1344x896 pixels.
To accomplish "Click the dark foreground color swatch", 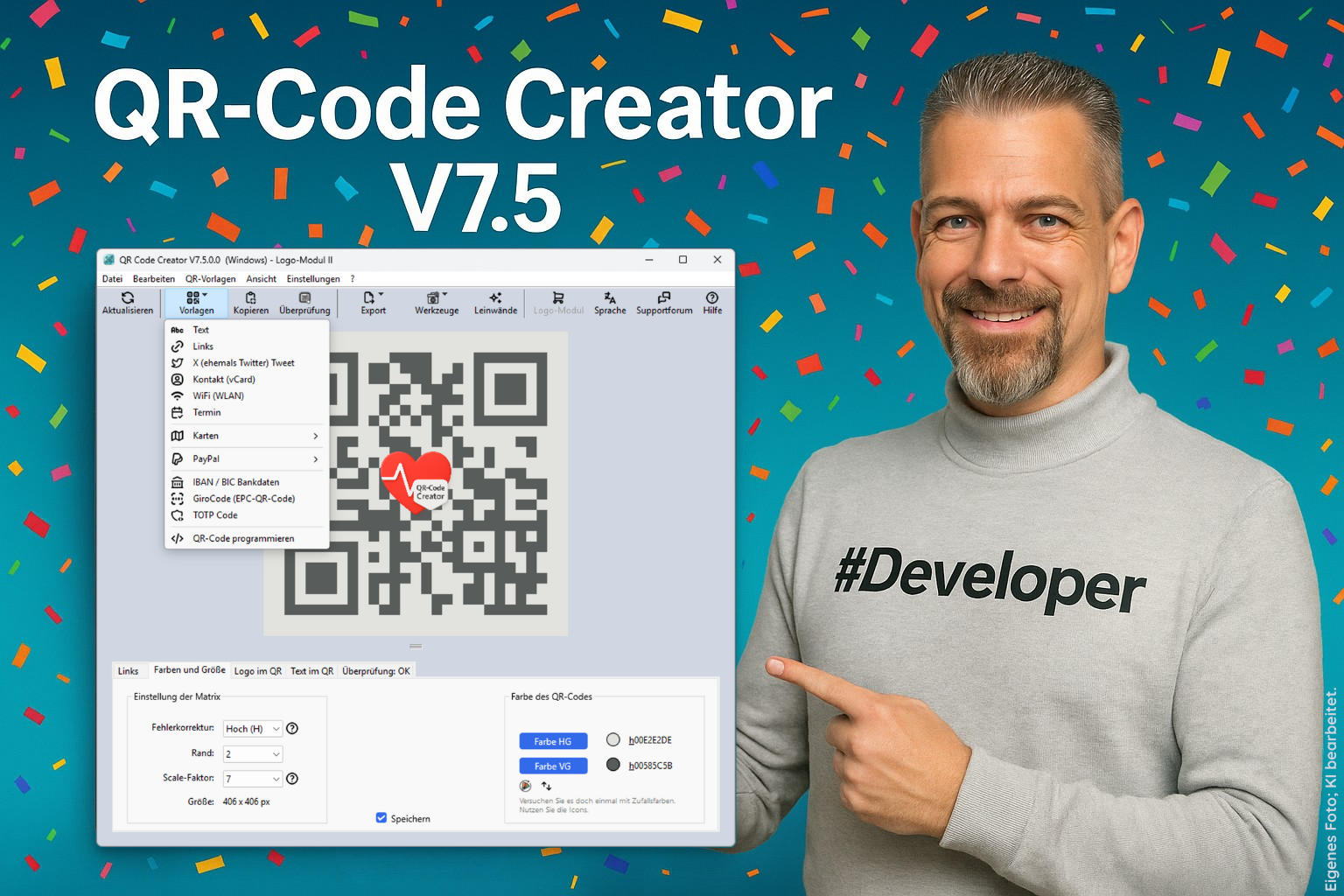I will (612, 765).
